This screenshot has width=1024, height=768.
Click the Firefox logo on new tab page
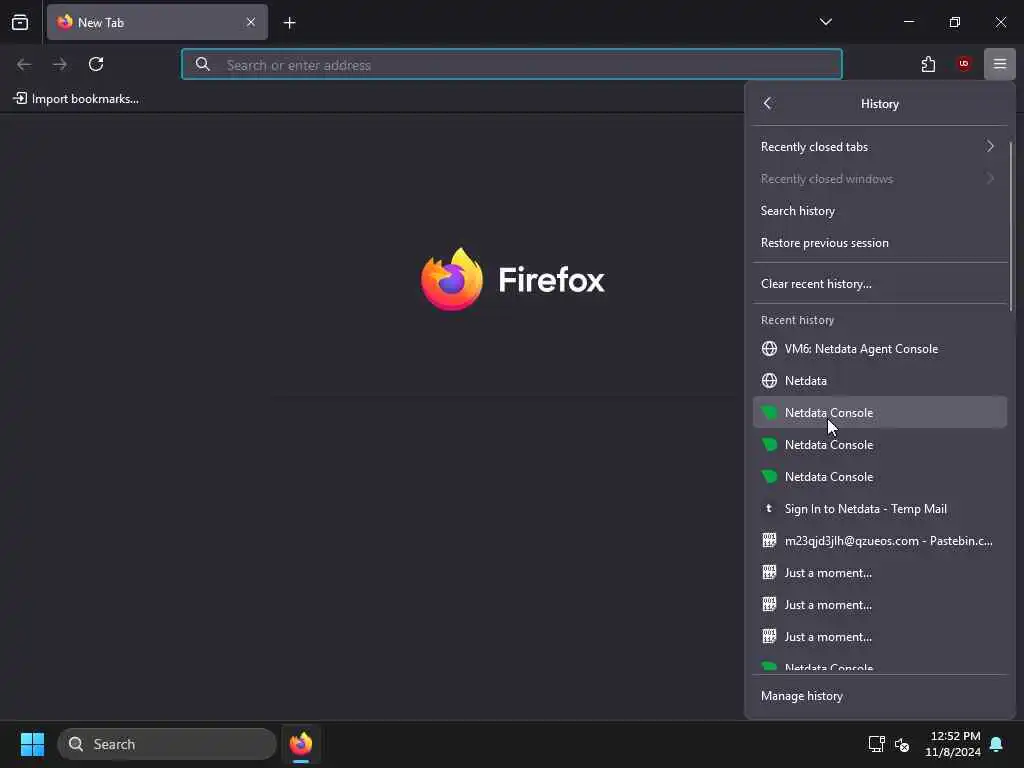[451, 280]
